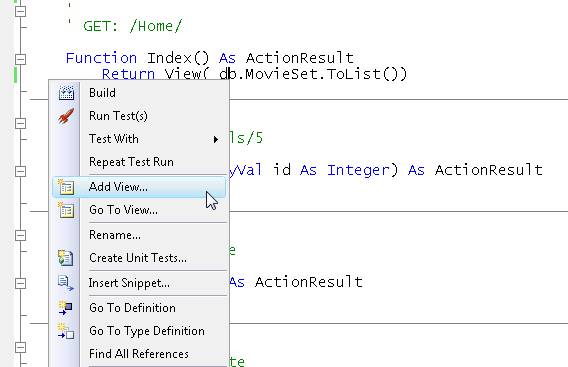Screen dimensions: 568x367
Task: Expand the Test With submenu arrow
Action: coord(216,139)
